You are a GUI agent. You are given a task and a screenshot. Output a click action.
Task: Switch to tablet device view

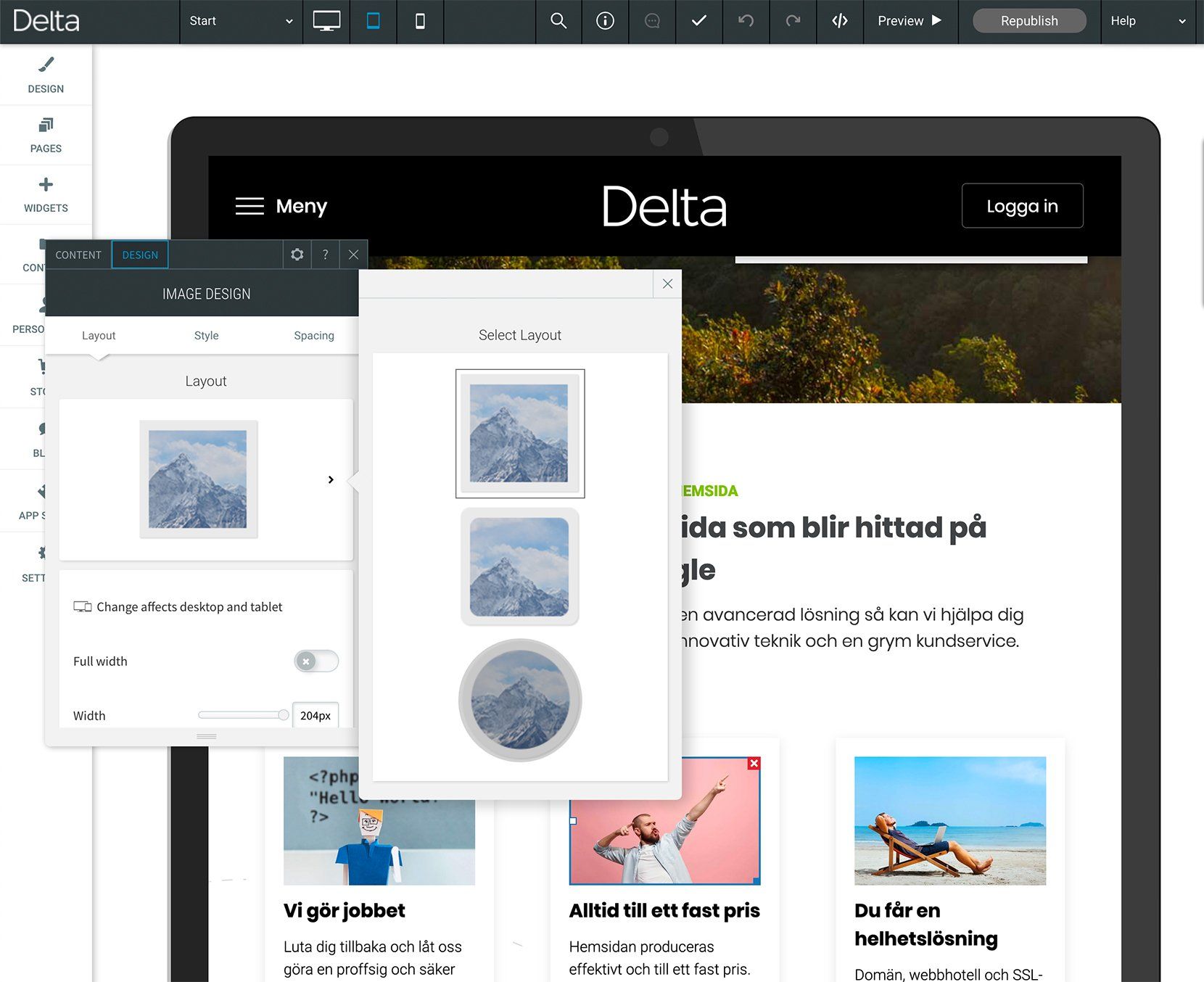(x=374, y=21)
